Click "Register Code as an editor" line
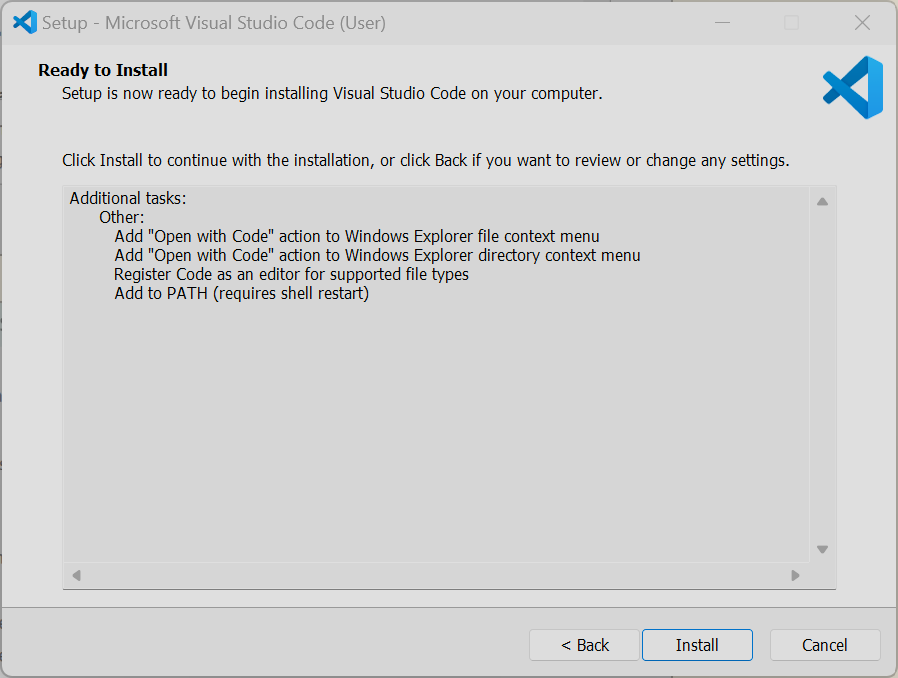Screen dimensions: 898x678 291,274
